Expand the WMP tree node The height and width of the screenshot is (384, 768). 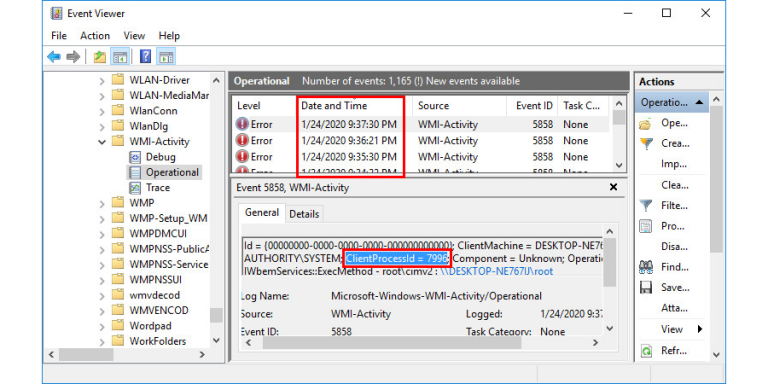[102, 203]
